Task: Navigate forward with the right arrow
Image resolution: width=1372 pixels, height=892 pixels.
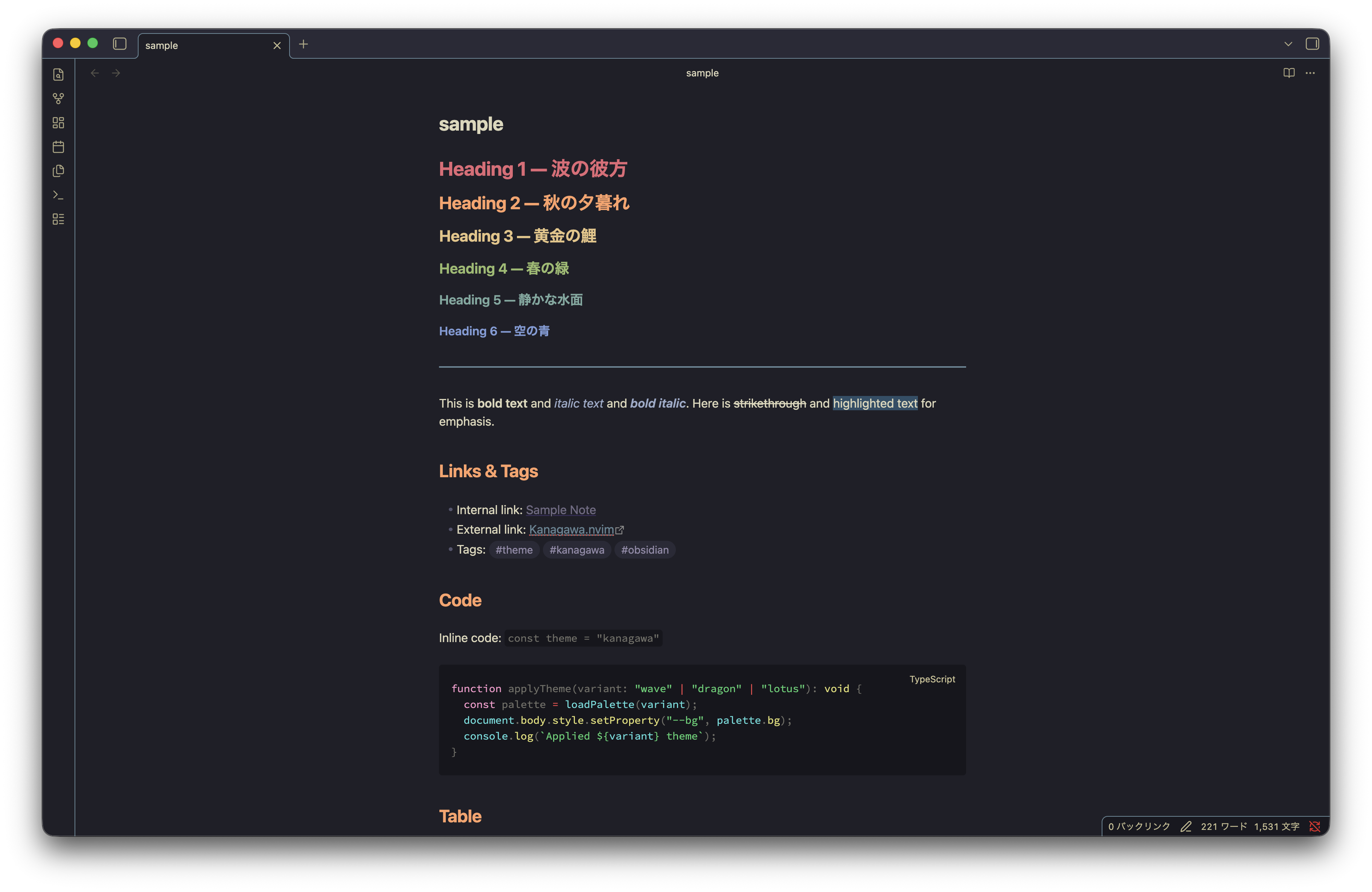Action: pyautogui.click(x=116, y=73)
